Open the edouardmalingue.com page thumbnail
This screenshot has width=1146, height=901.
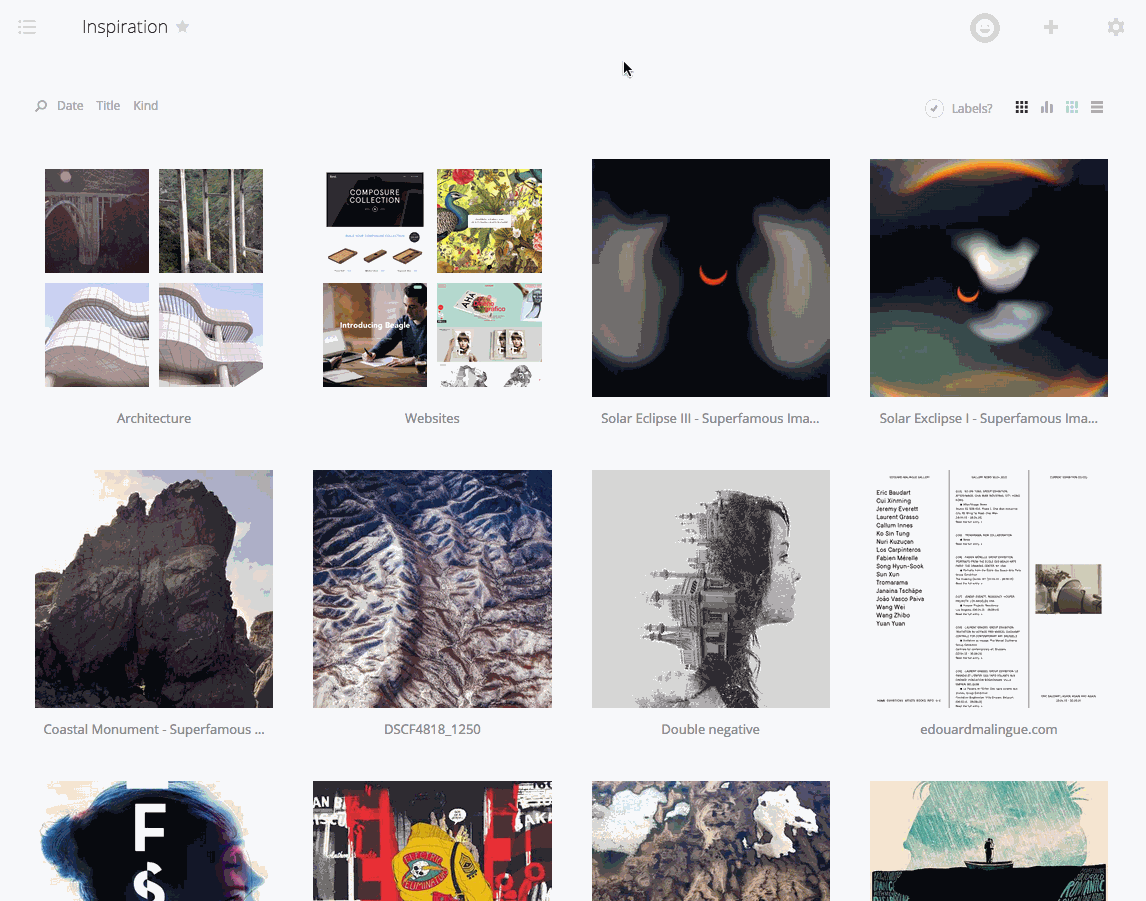coord(989,589)
